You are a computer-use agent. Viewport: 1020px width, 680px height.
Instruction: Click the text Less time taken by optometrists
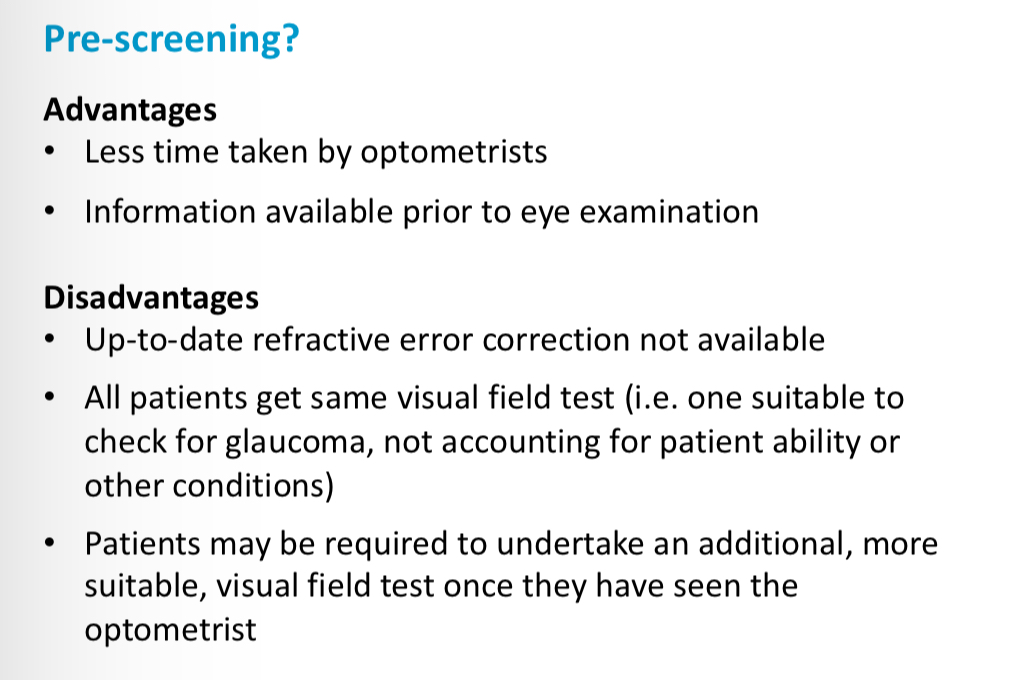point(316,153)
